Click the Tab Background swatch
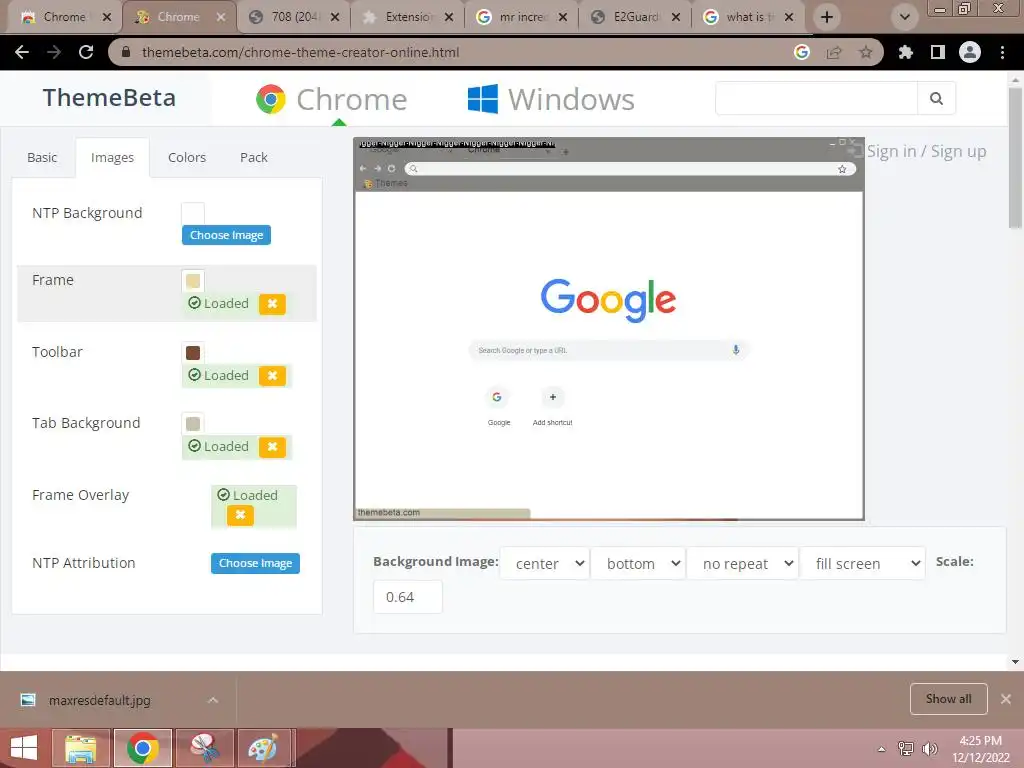Image resolution: width=1024 pixels, height=768 pixels. click(x=193, y=423)
